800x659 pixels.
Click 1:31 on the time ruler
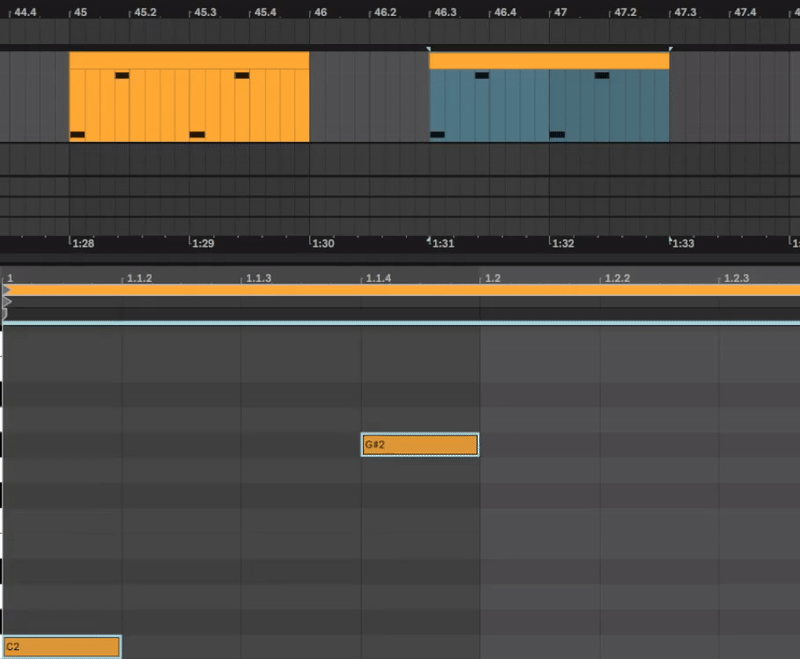pyautogui.click(x=443, y=243)
